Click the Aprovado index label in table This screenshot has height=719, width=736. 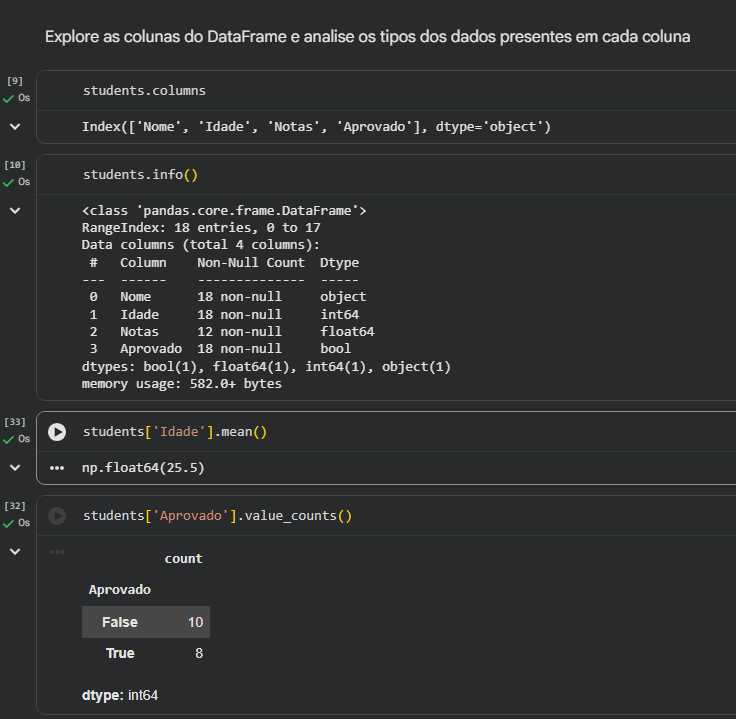tap(120, 589)
